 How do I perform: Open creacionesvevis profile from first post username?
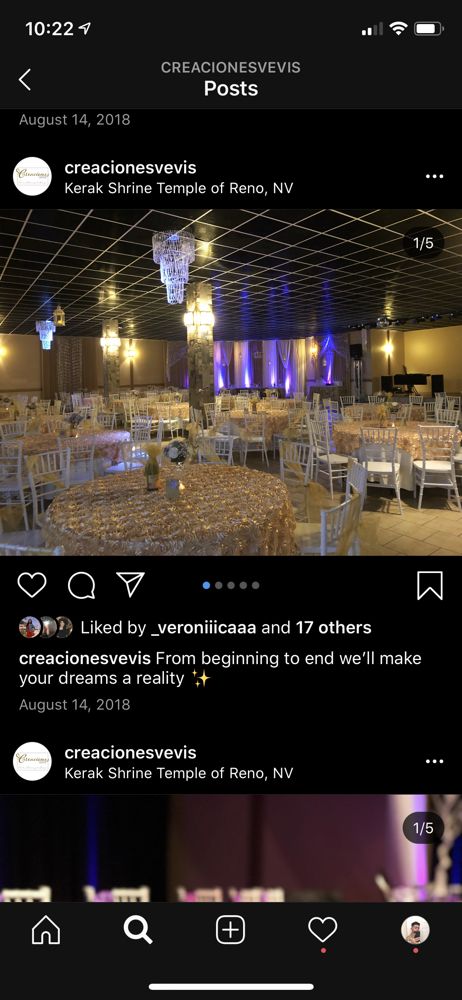click(130, 168)
